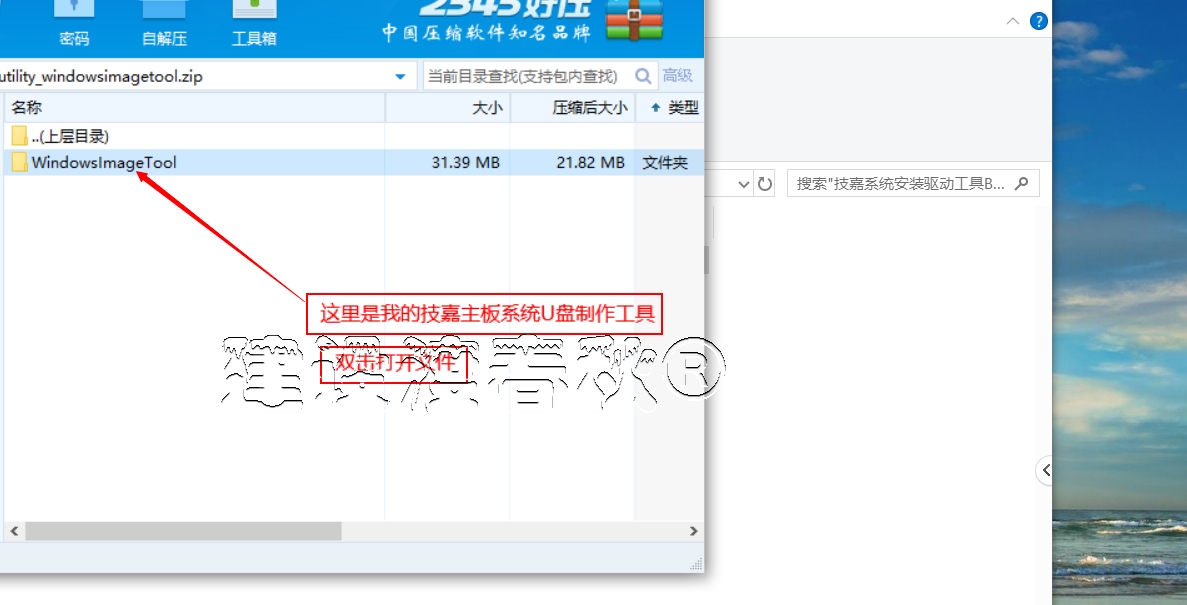The image size is (1187, 605).
Task: Click the refresh icon beside the browser dropdown
Action: 765,183
